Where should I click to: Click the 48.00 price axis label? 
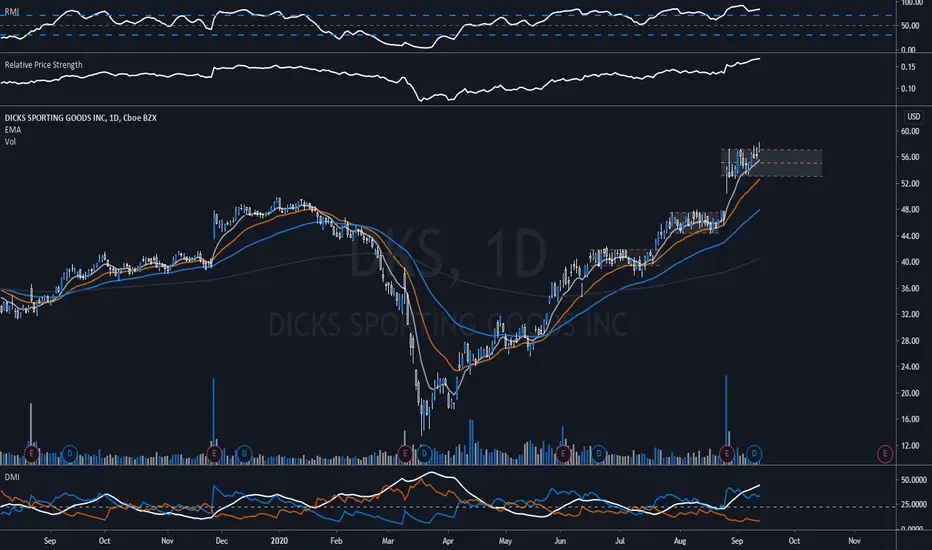pos(910,210)
